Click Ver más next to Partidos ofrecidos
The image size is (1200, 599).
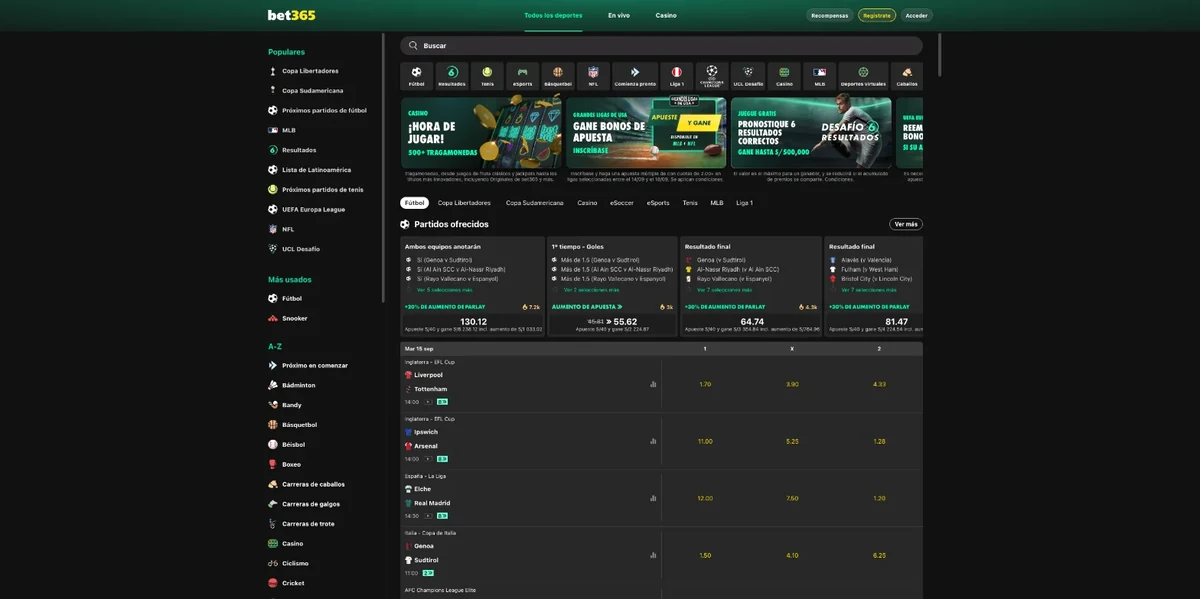[x=906, y=224]
